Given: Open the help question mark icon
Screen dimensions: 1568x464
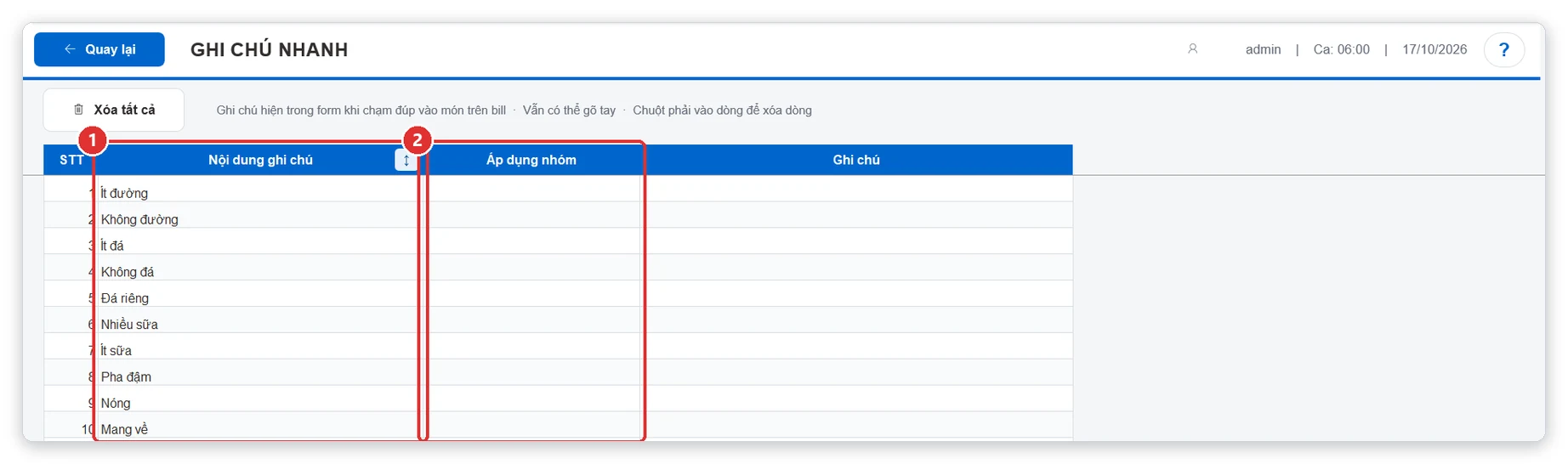Looking at the screenshot, I should [1503, 49].
